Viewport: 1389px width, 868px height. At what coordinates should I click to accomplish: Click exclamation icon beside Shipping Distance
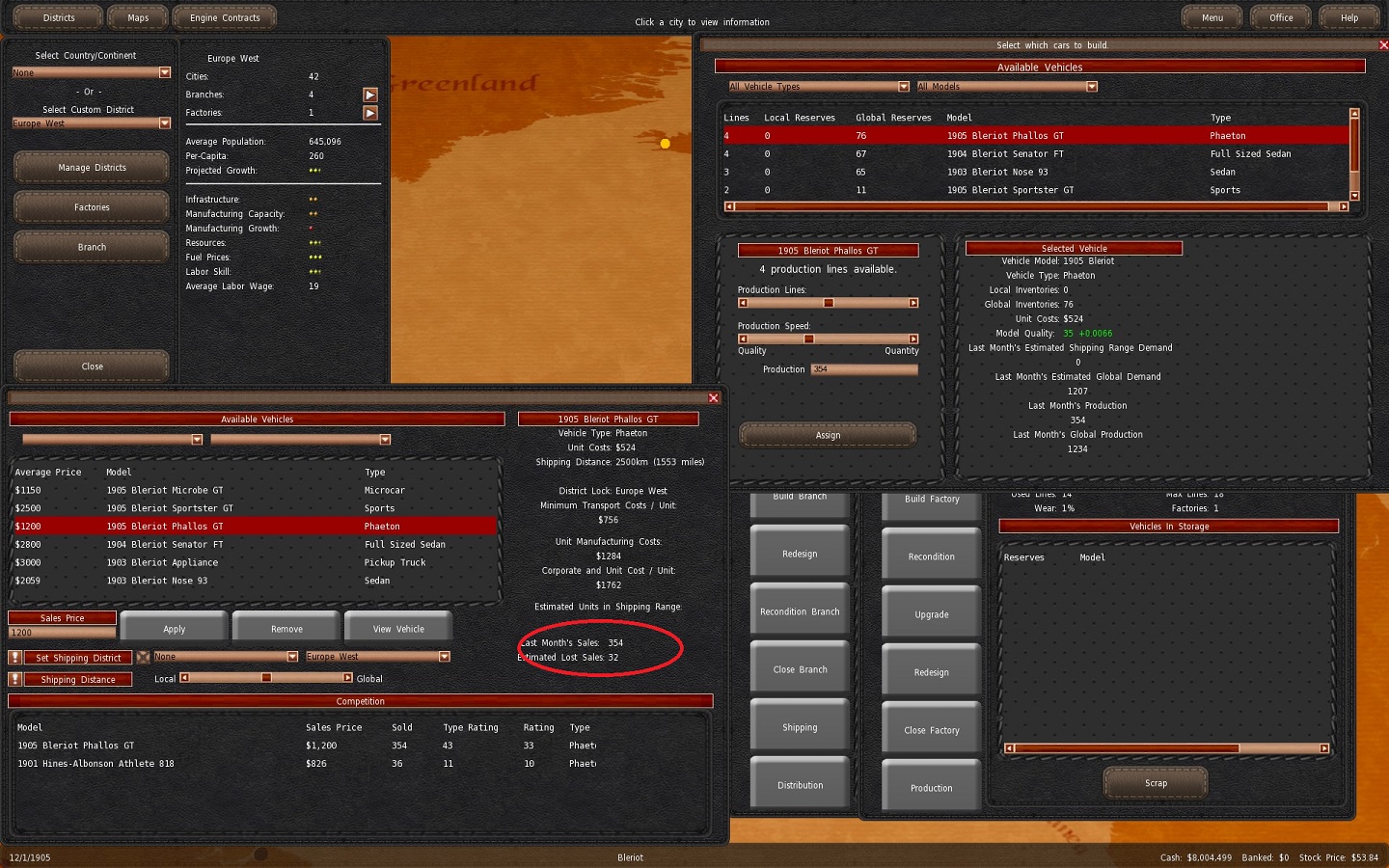click(15, 679)
